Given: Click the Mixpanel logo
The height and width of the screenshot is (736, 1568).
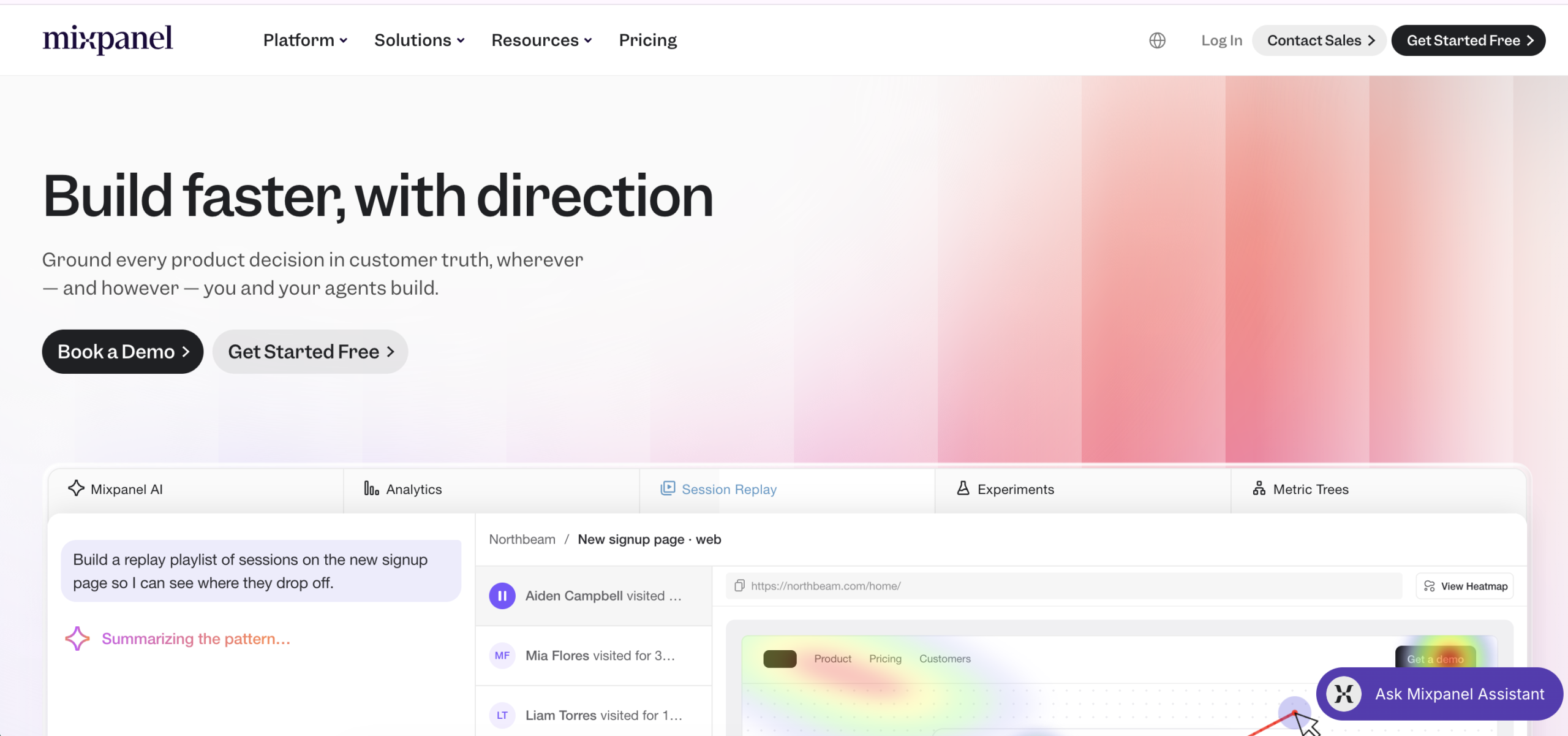Looking at the screenshot, I should point(108,39).
